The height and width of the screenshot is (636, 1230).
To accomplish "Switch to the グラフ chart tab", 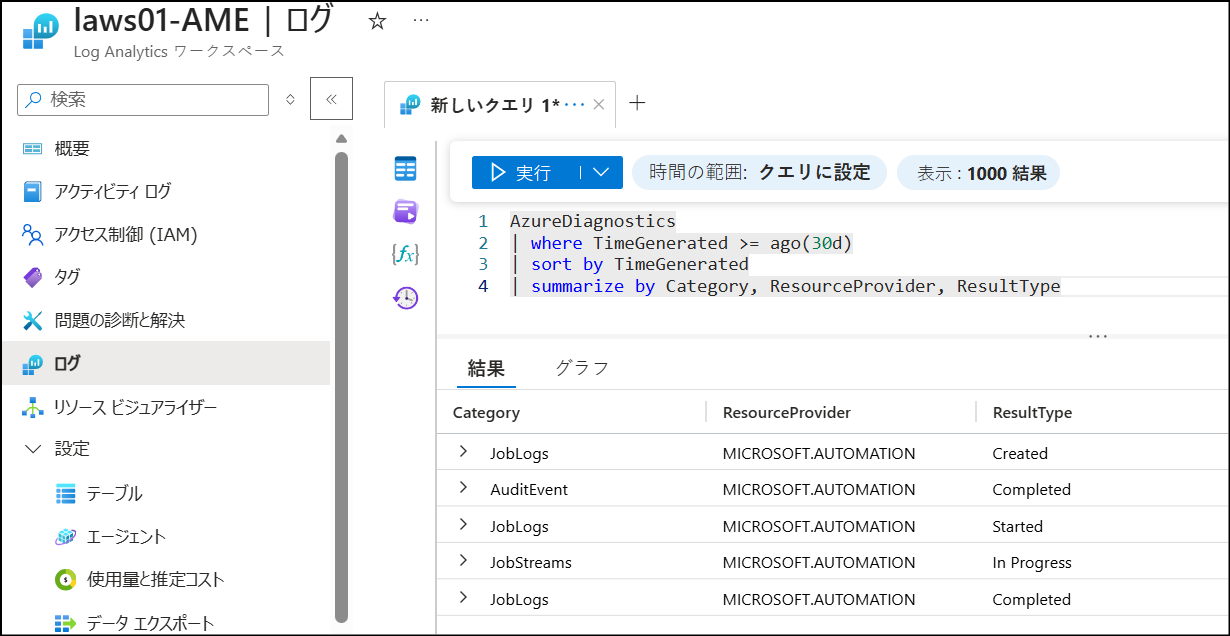I will coord(582,368).
